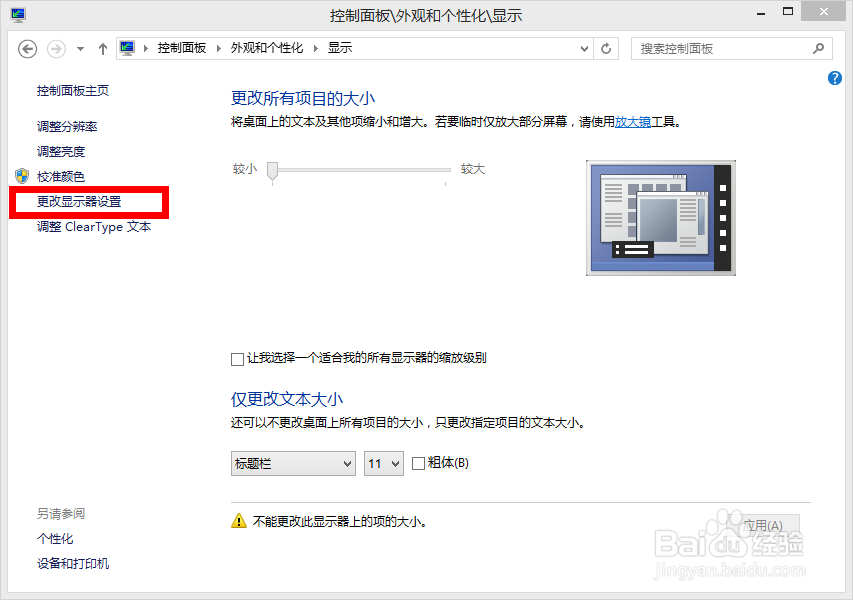Open the address bar history dropdown arrow
The width and height of the screenshot is (853, 600).
(583, 48)
